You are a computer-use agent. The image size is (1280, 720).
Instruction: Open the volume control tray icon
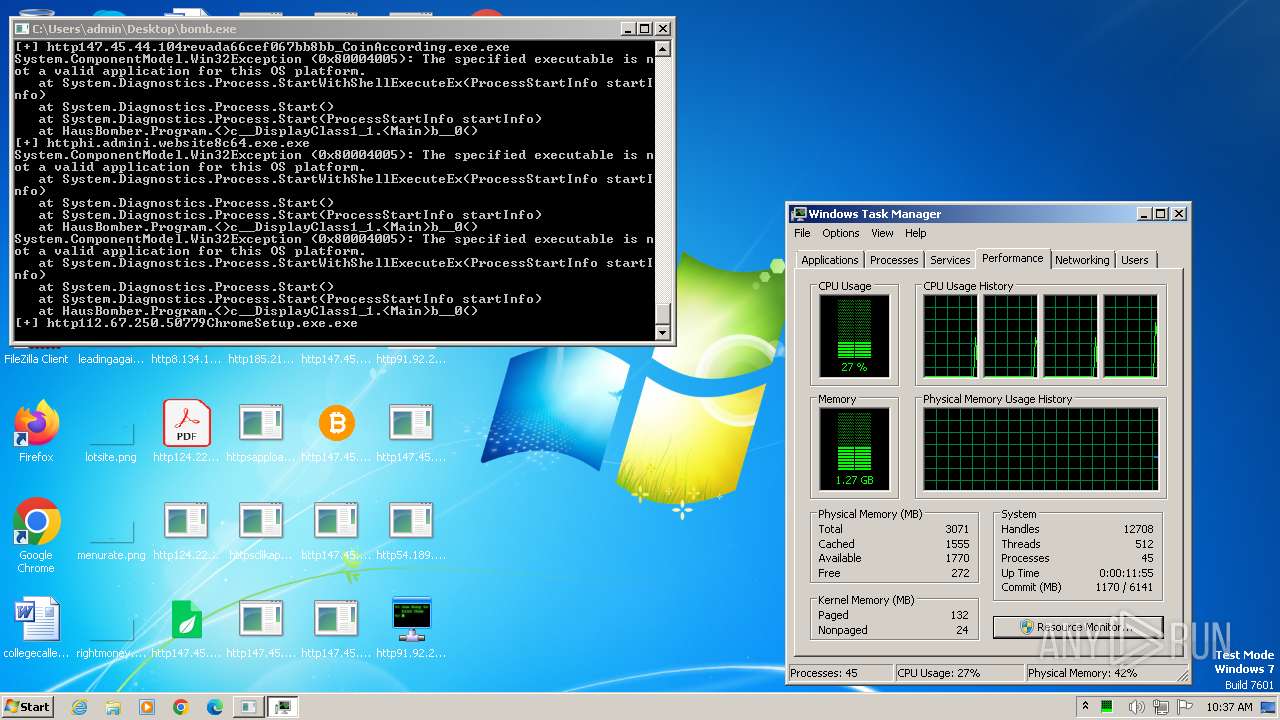[1136, 707]
